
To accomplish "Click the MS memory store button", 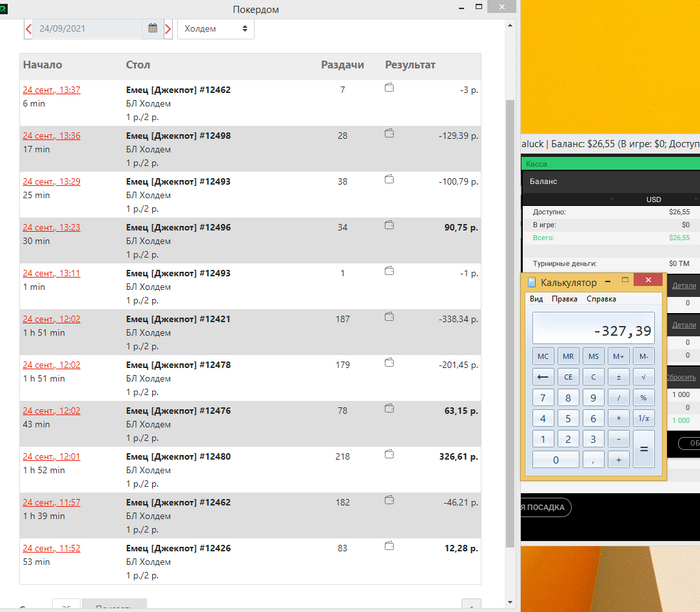I will click(x=593, y=356).
